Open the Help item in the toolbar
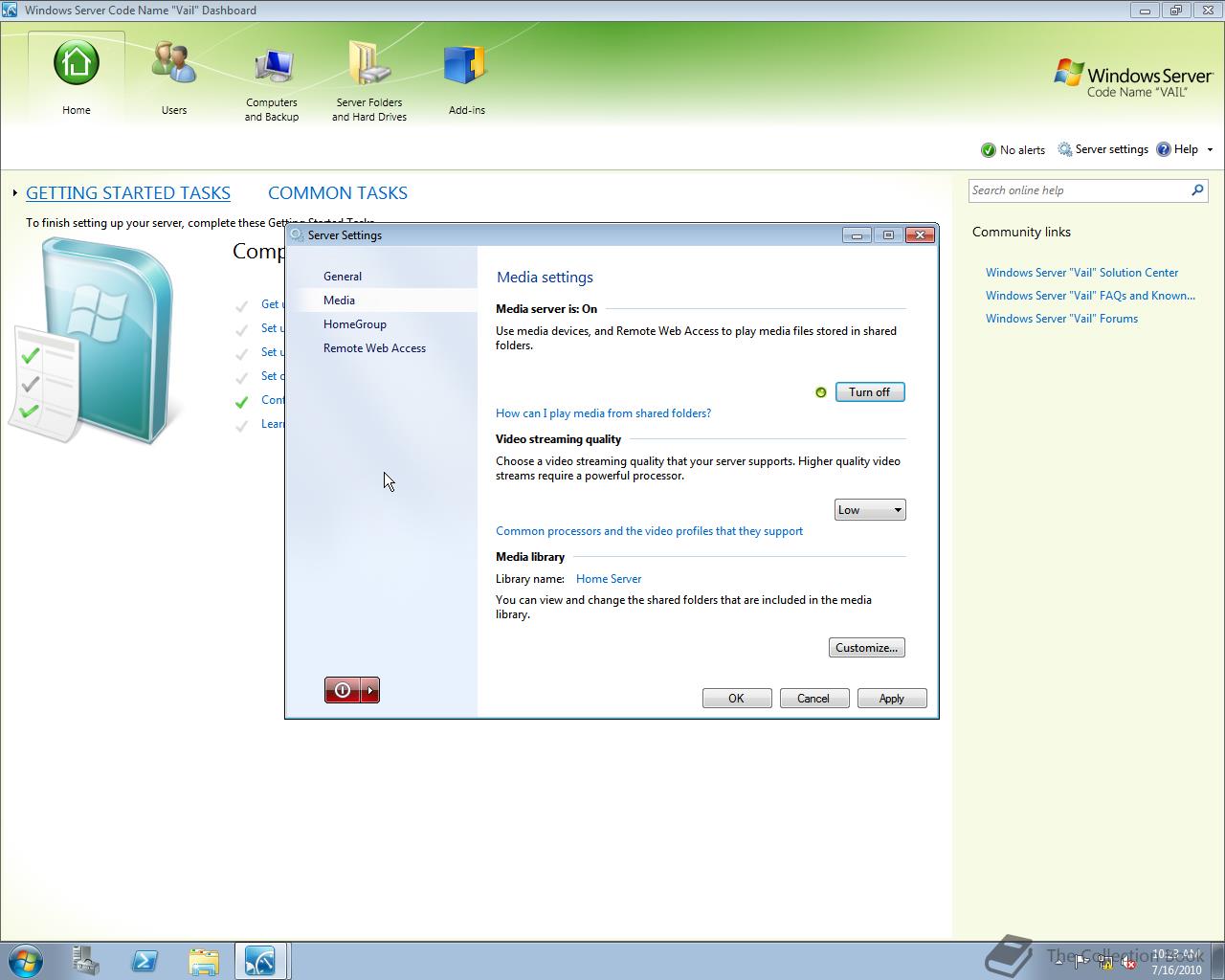Screen dimensions: 1225x980 tap(1177, 149)
